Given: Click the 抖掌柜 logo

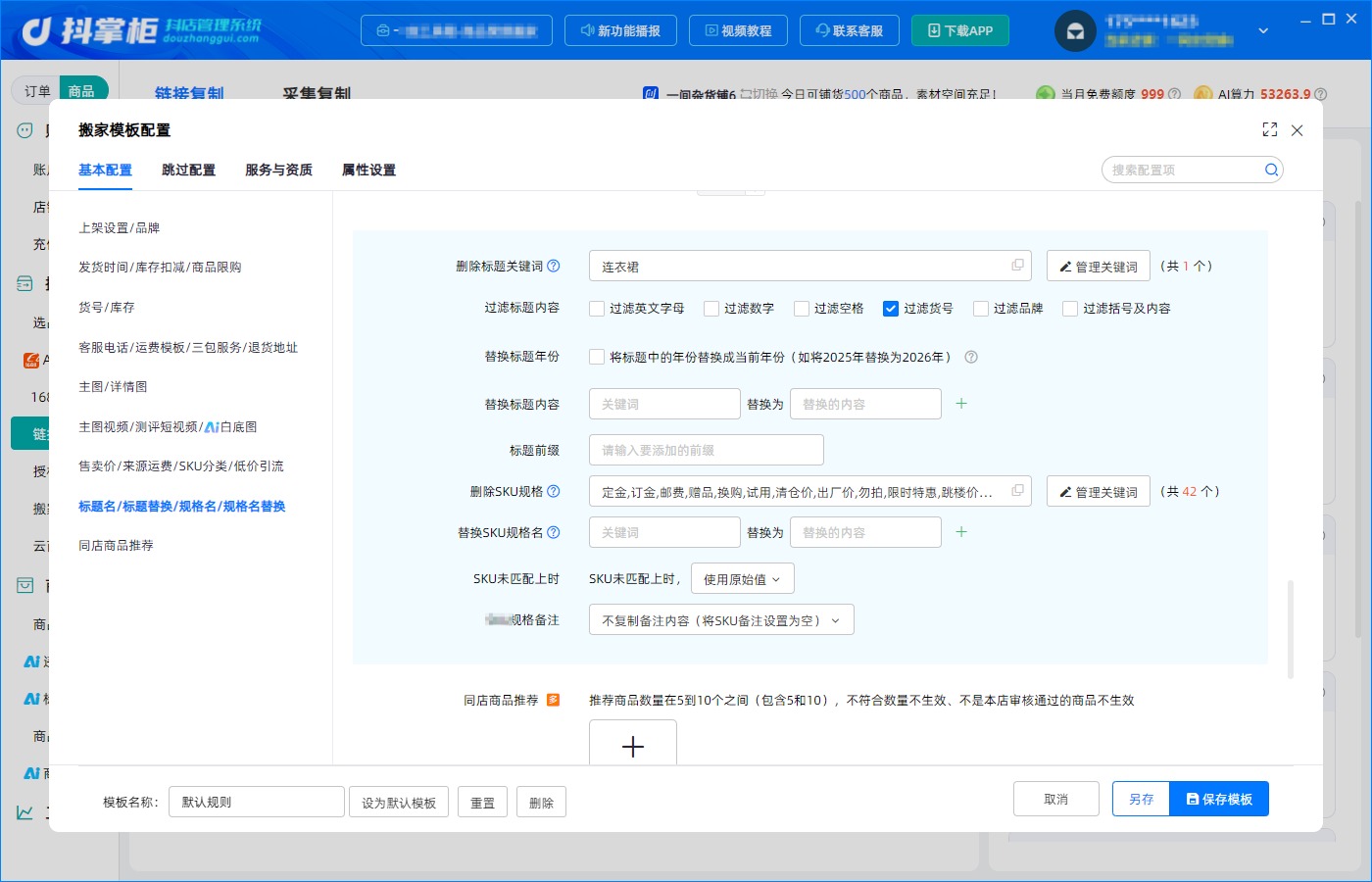Looking at the screenshot, I should (x=140, y=31).
